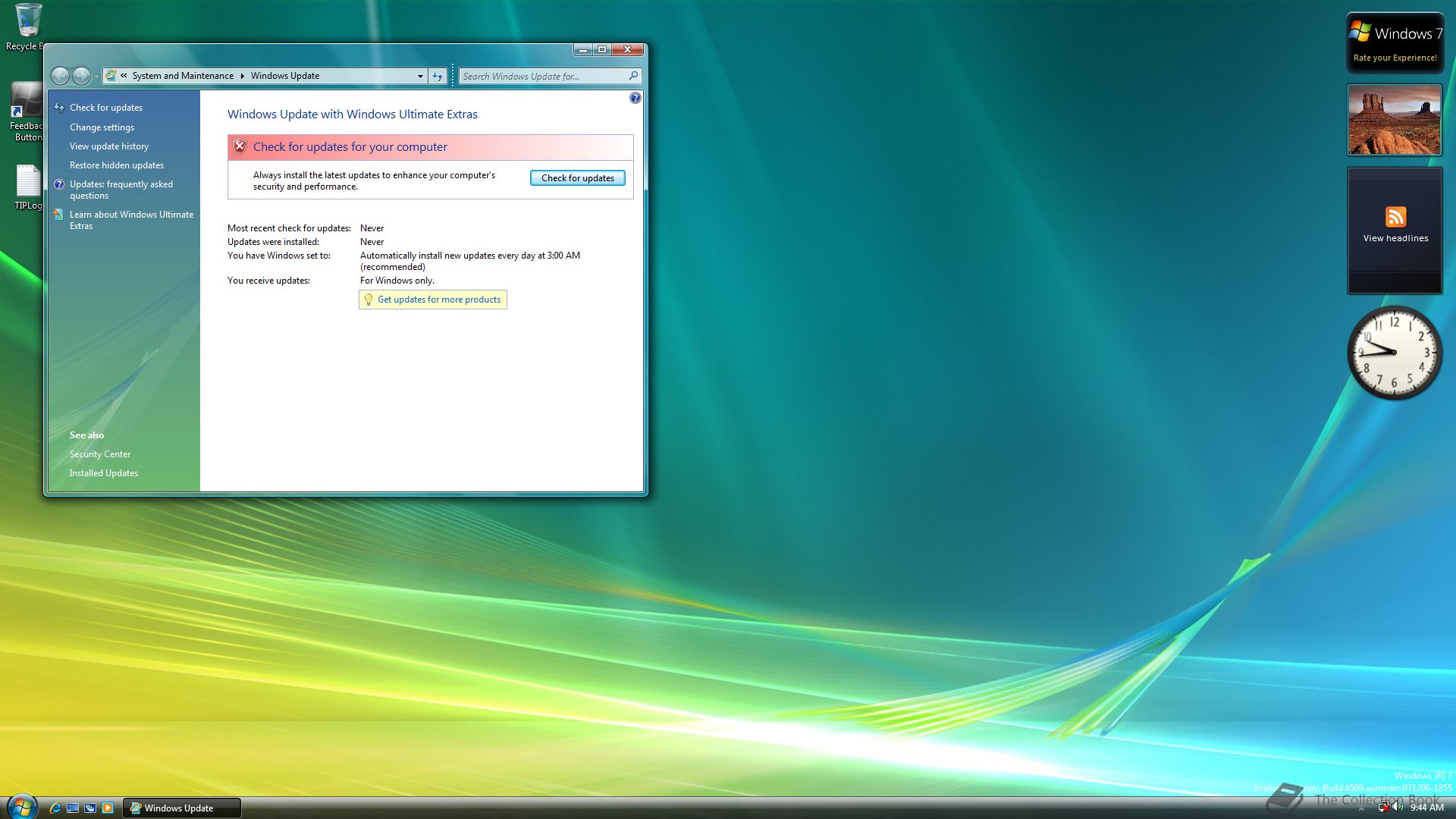
Task: Open Security Center under See also
Action: (100, 454)
